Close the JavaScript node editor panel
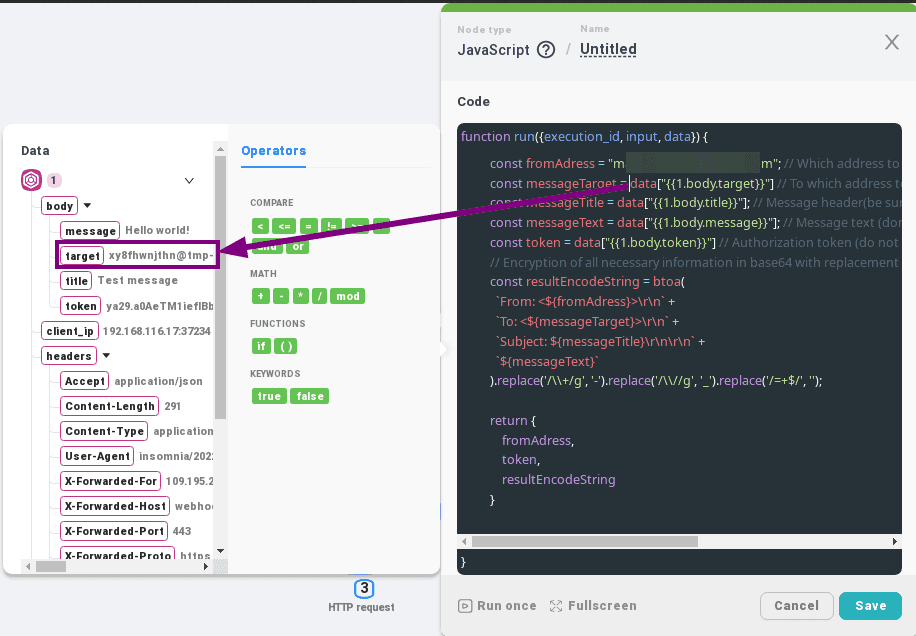The width and height of the screenshot is (916, 636). 892,42
